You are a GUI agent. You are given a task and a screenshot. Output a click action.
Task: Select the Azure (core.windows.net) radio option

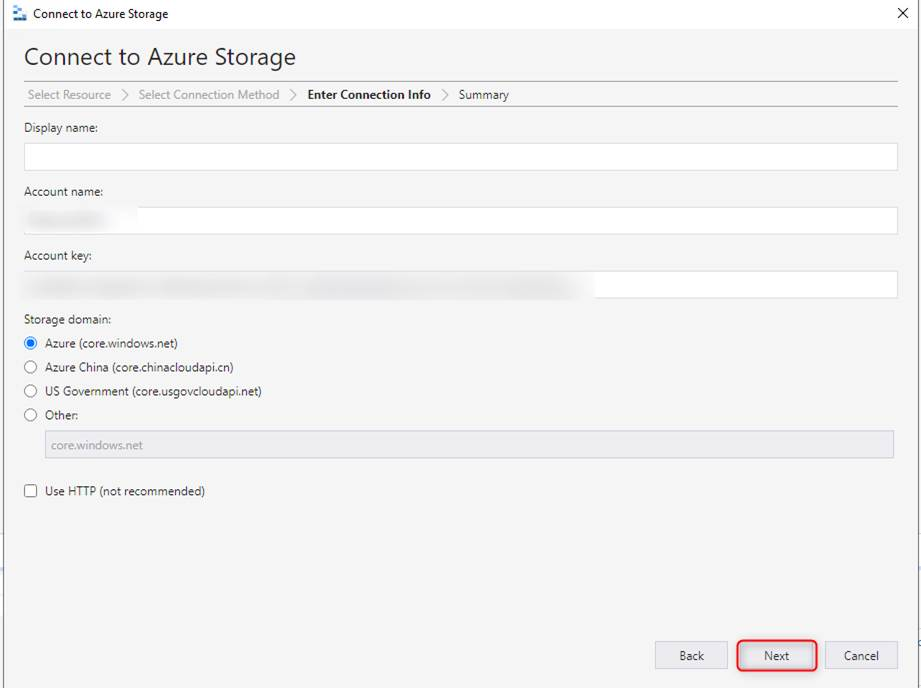click(31, 343)
